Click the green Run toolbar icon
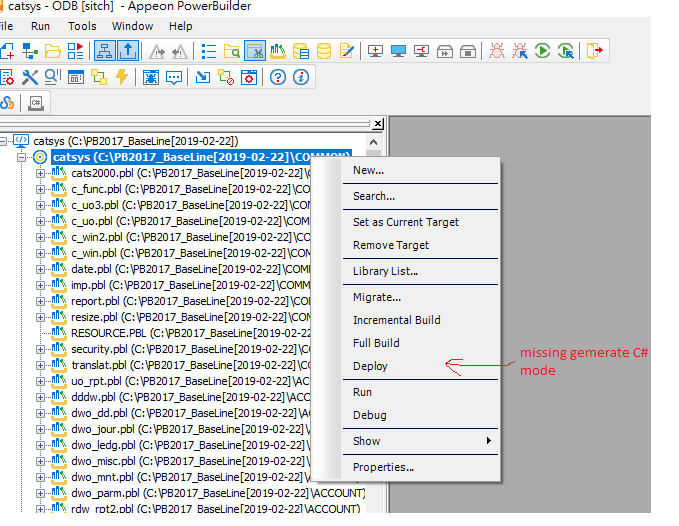 [x=542, y=50]
